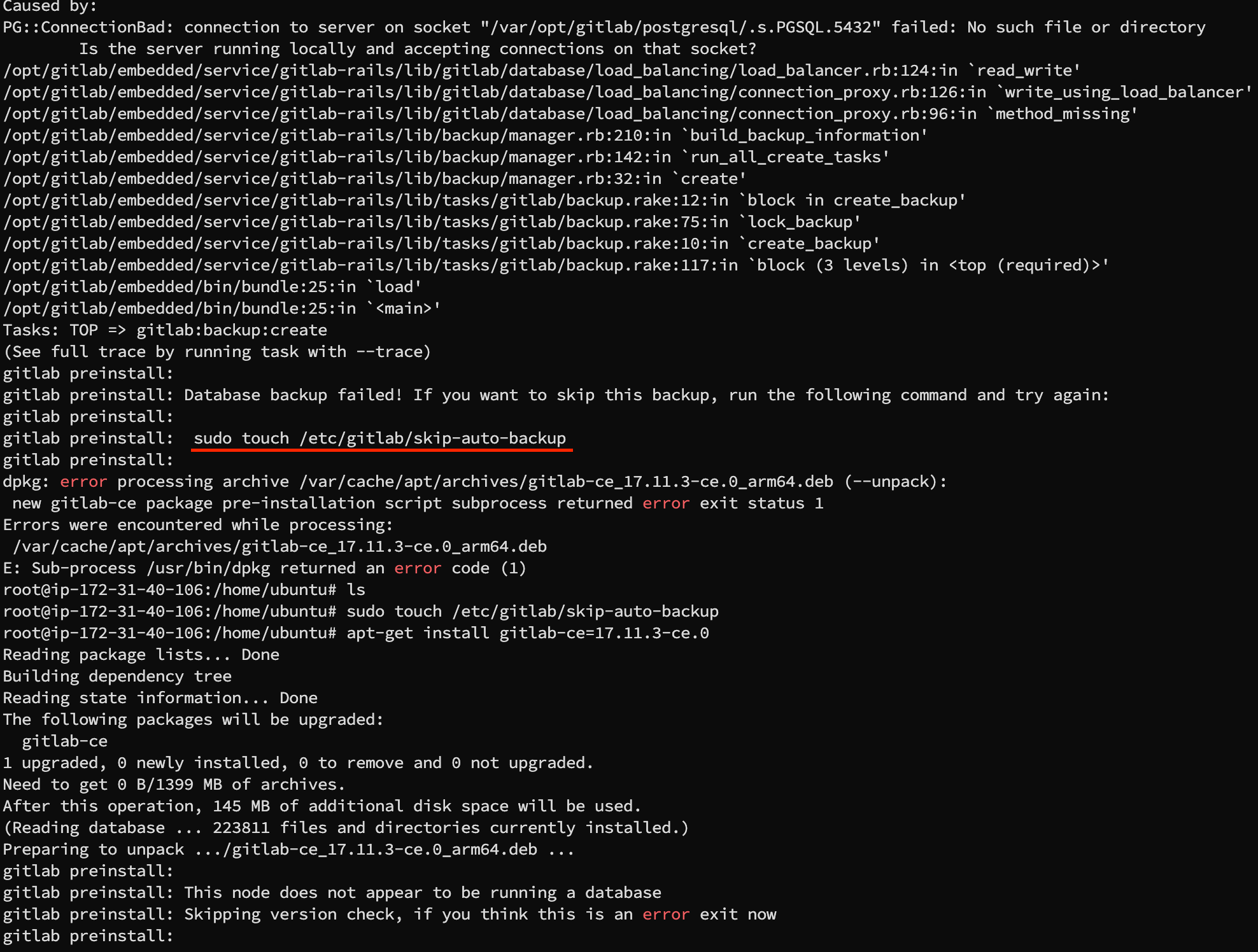
Task: Click the red 'error' word after dpkg:
Action: [x=83, y=482]
